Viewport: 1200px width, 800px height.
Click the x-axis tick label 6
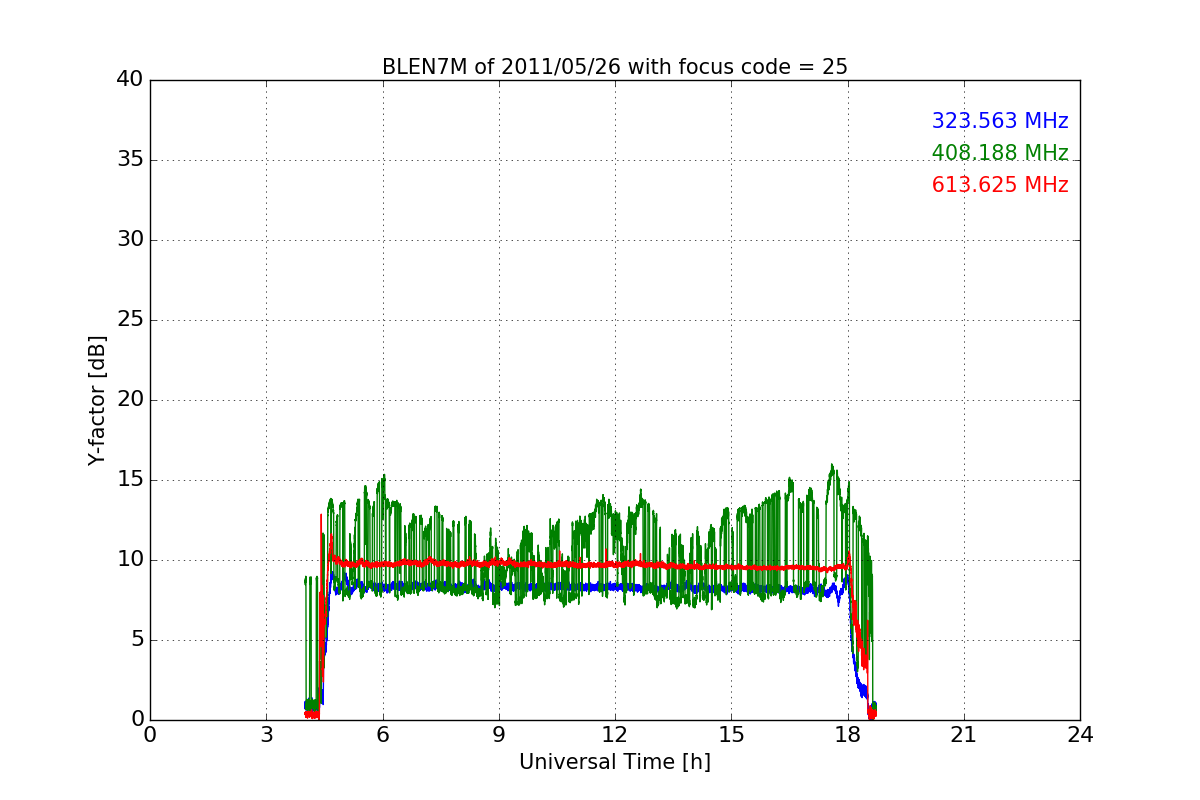[x=382, y=734]
